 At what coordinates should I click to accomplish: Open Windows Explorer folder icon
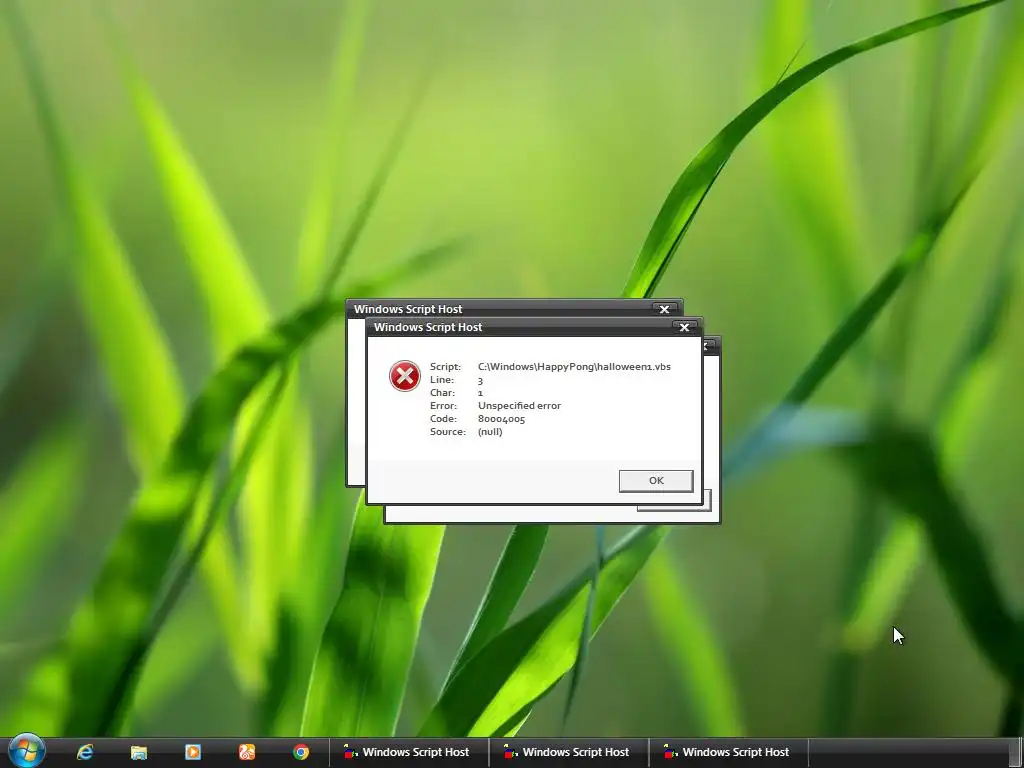point(138,752)
